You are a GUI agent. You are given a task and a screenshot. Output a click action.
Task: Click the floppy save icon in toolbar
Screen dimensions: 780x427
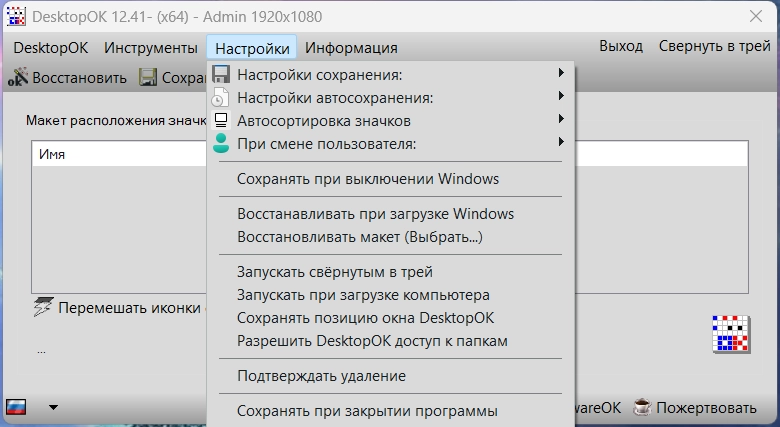[x=148, y=77]
